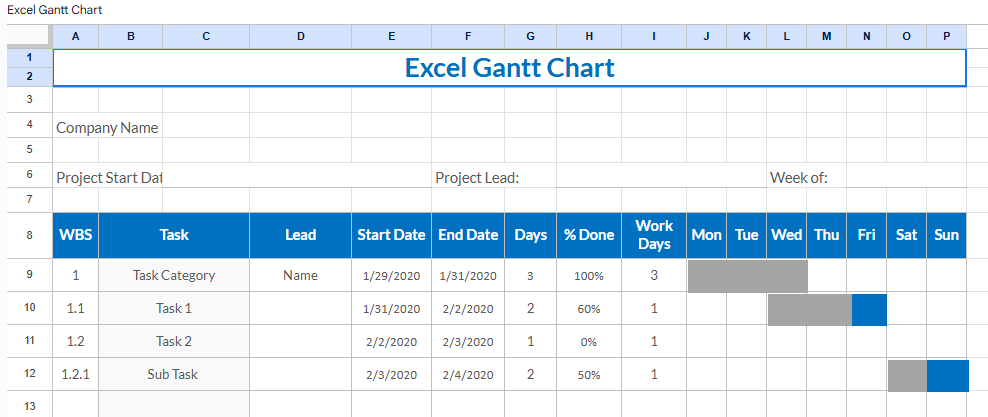Screen dimensions: 988x417
Task: Select the column D header
Action: click(x=300, y=37)
